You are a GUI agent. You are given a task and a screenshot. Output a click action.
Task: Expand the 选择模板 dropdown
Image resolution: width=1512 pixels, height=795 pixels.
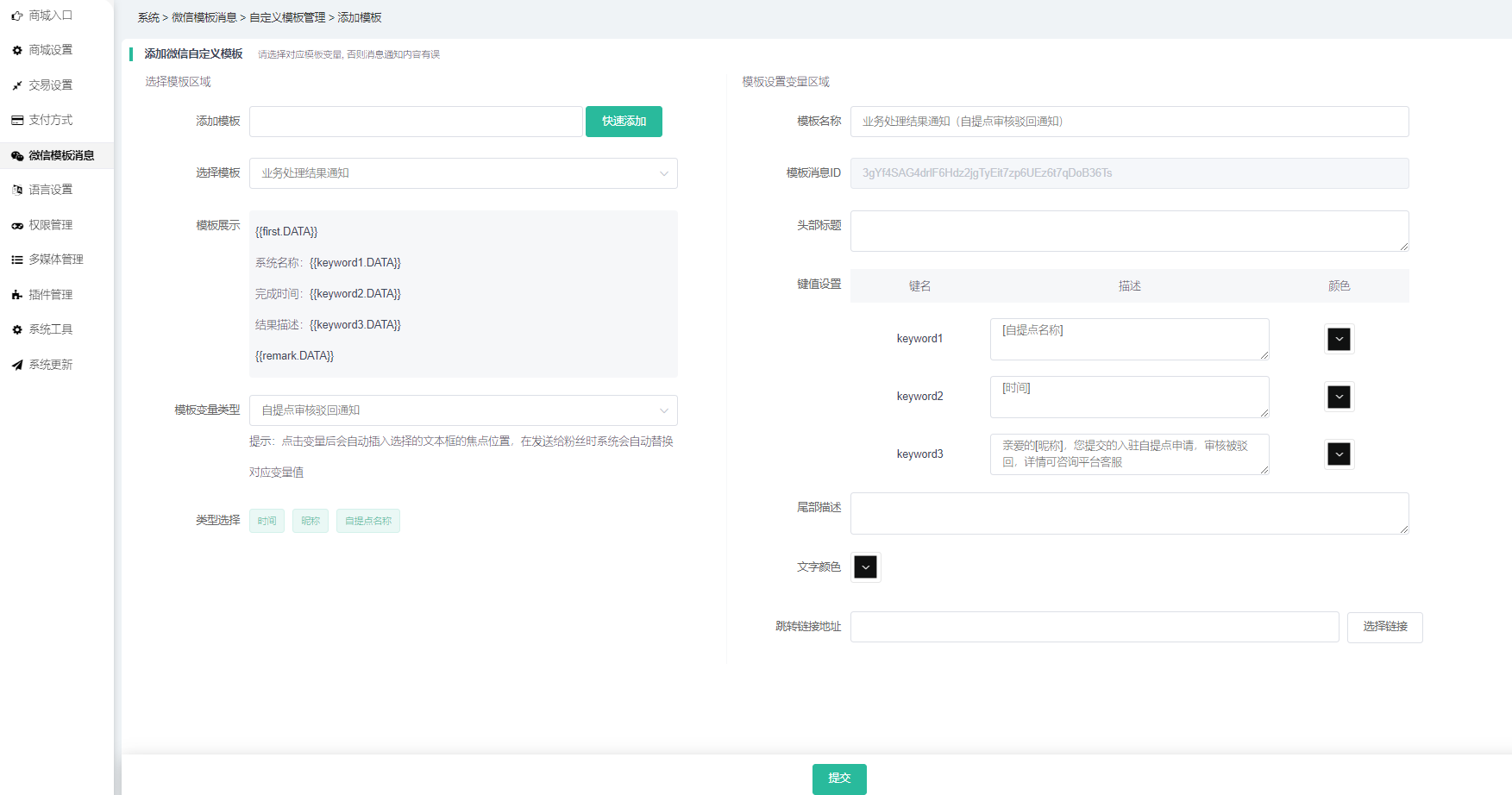(x=463, y=173)
